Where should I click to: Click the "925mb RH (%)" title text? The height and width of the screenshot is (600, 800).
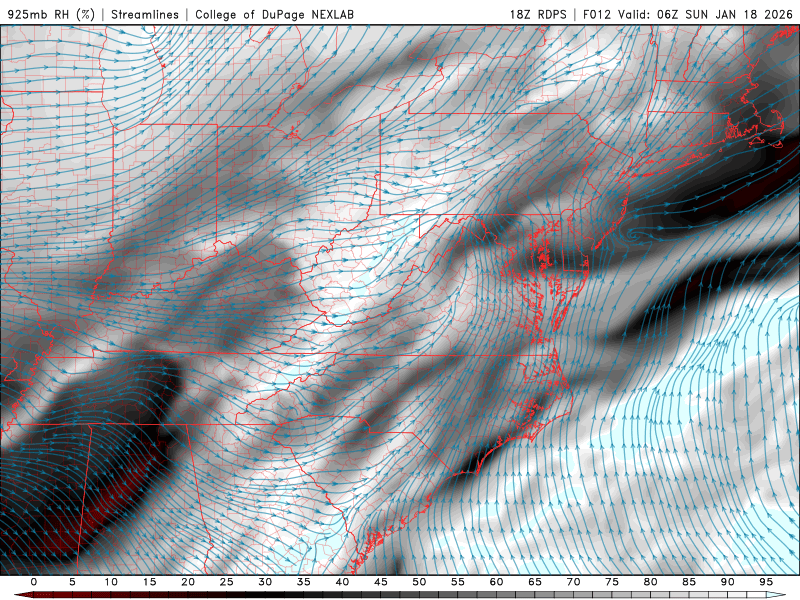pyautogui.click(x=52, y=14)
